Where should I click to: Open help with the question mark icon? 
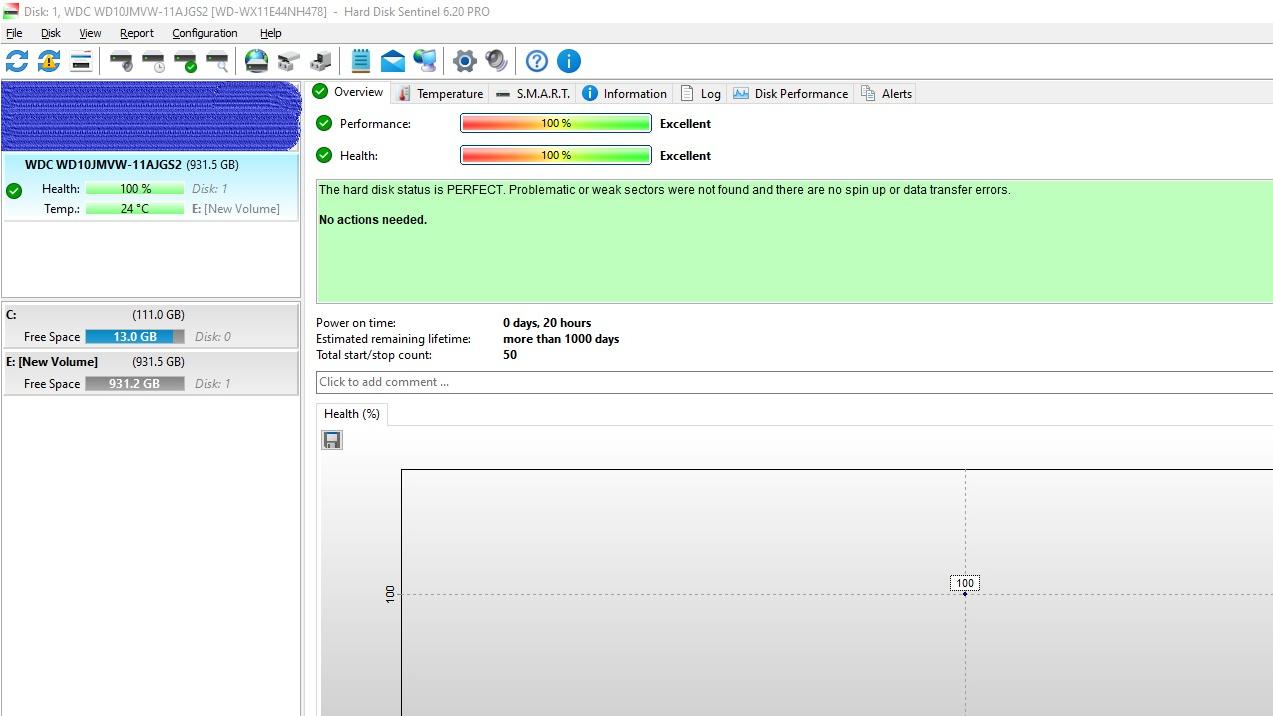pyautogui.click(x=537, y=61)
